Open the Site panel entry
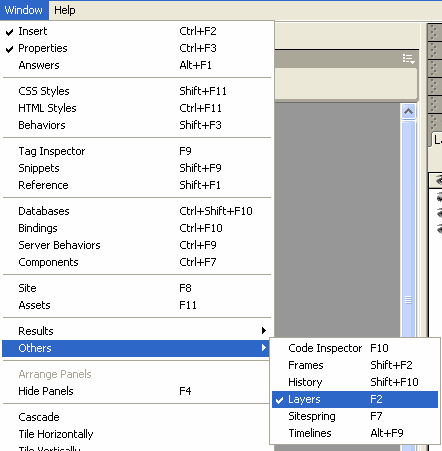 coord(137,288)
